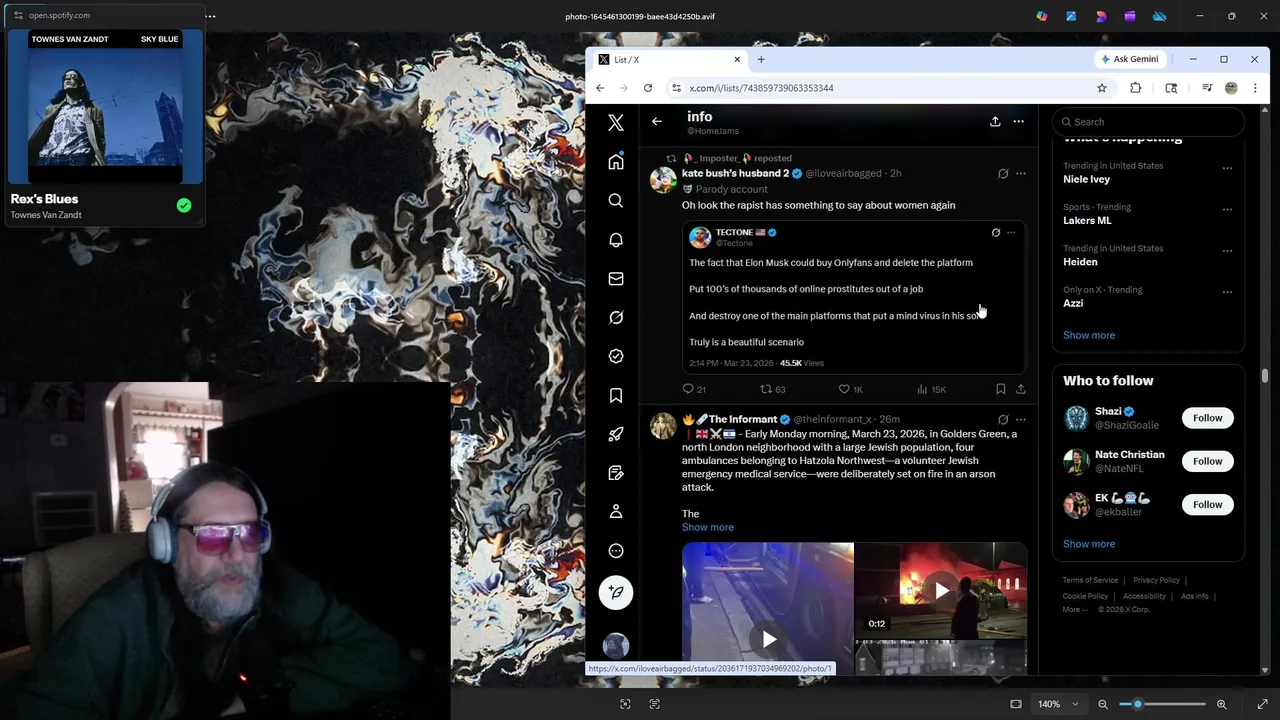
Task: Open more options for Lakers ML trend
Action: click(x=1227, y=210)
